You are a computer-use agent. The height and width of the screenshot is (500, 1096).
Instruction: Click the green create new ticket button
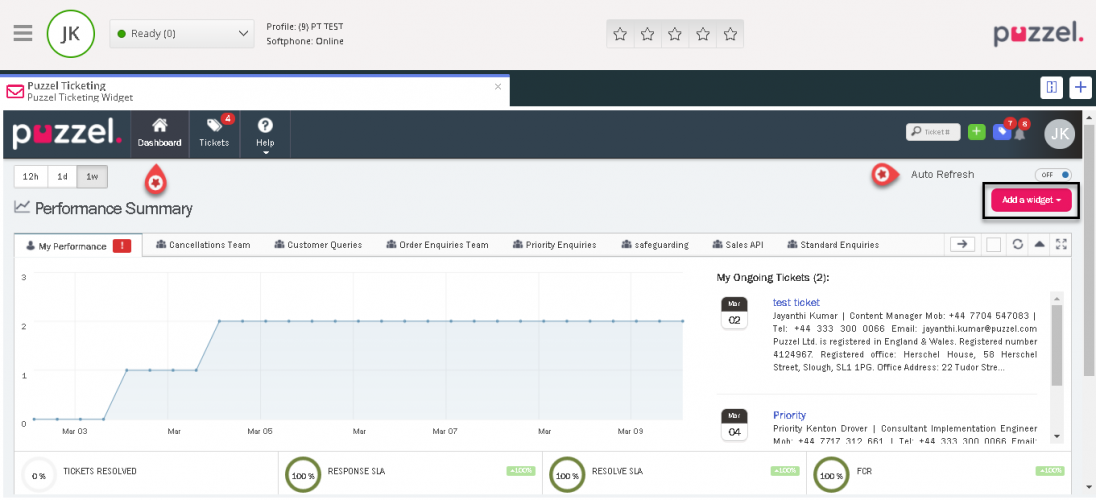click(x=976, y=132)
